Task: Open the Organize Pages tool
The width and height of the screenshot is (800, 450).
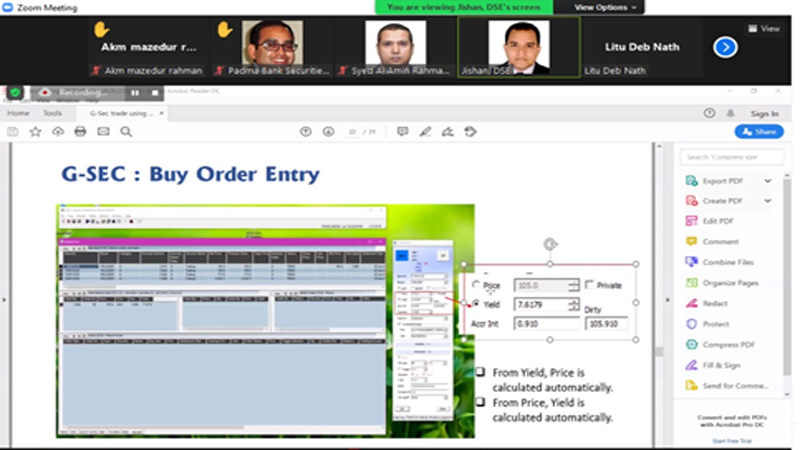Action: (729, 283)
